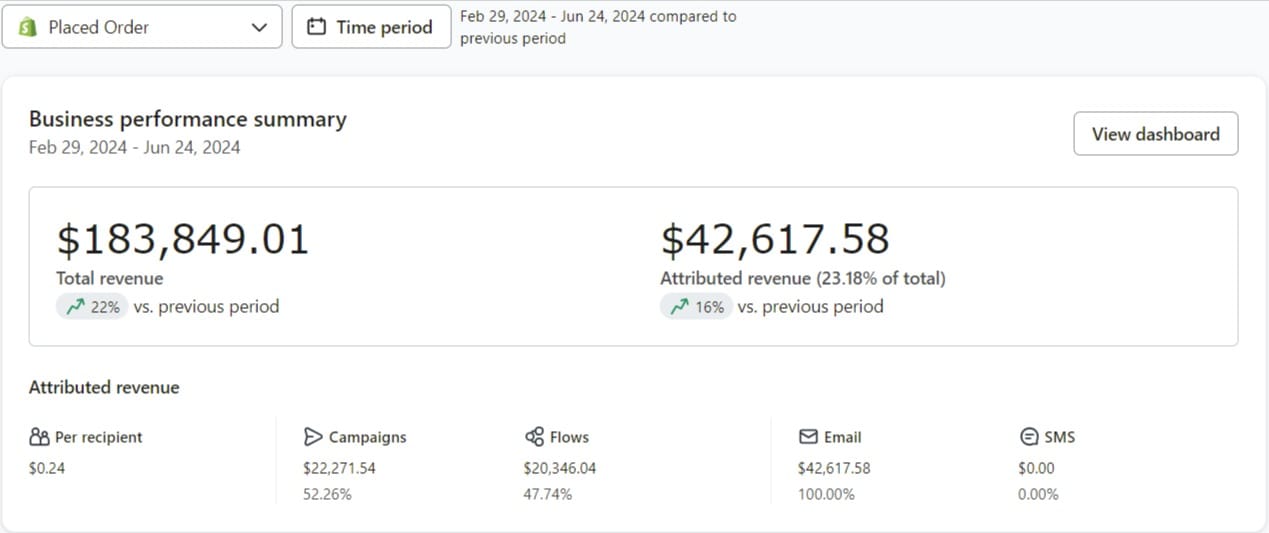Click the Shopify bag icon
This screenshot has width=1269, height=533.
tap(28, 27)
